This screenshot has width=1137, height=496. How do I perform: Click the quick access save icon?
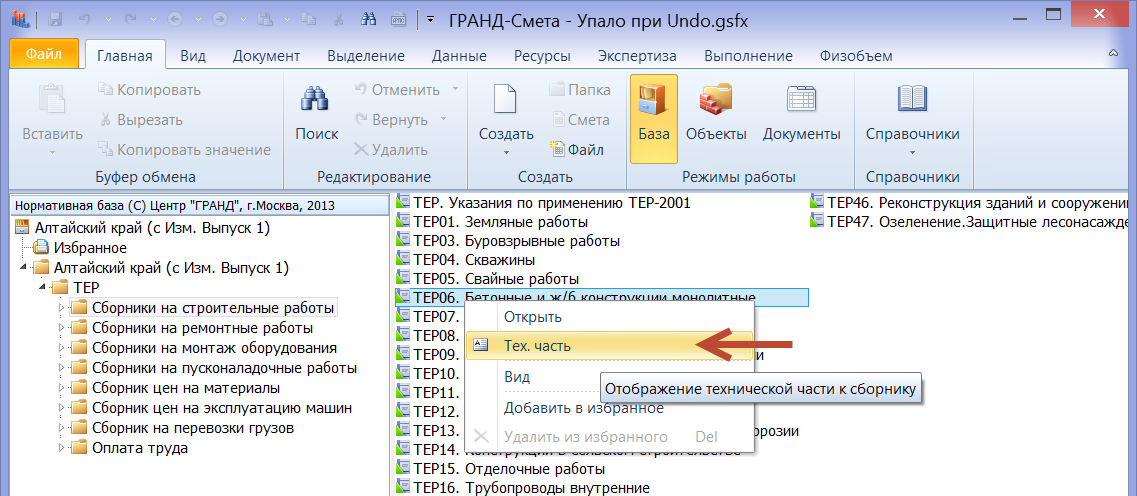point(55,20)
